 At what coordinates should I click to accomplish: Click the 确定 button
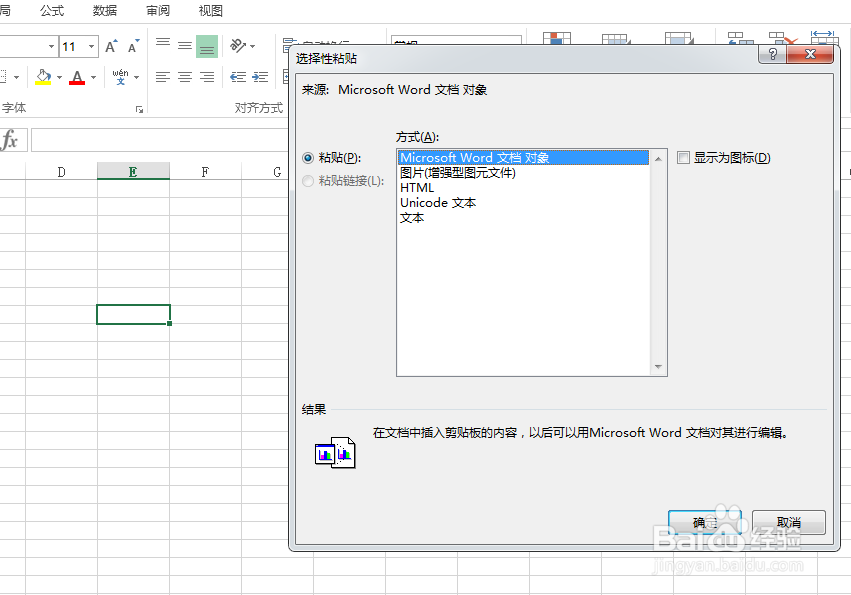tap(704, 522)
